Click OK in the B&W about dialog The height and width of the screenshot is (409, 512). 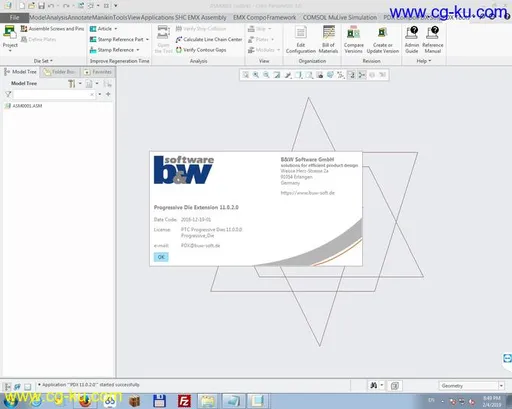tap(161, 257)
